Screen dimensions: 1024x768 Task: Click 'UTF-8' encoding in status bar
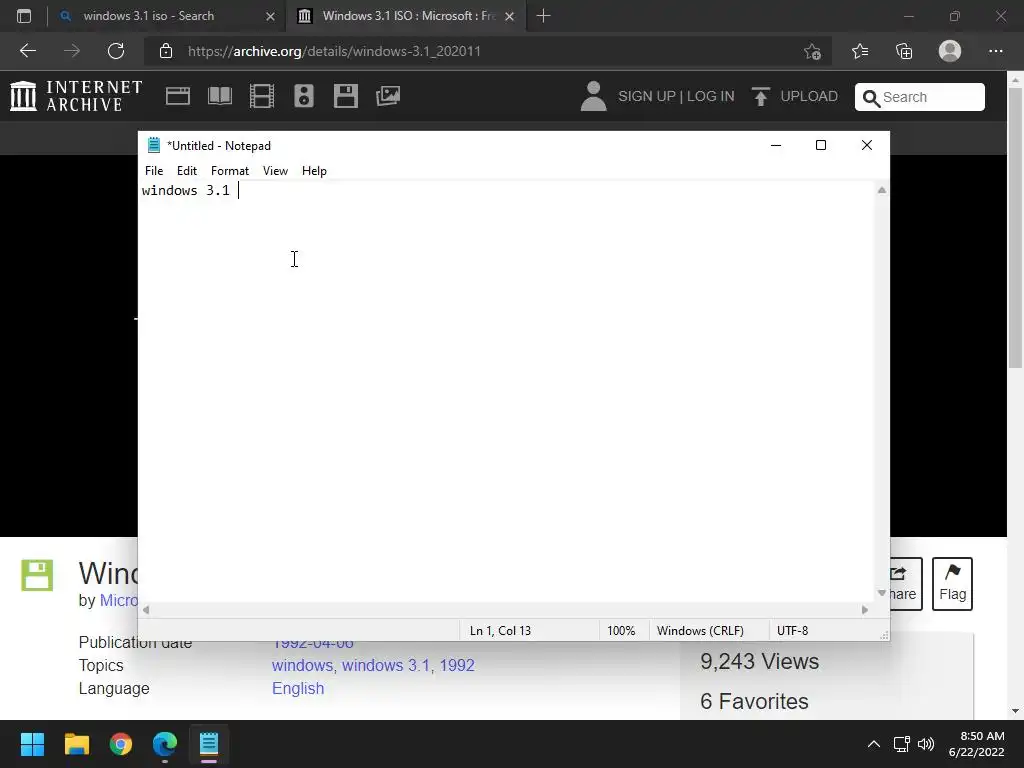click(x=792, y=631)
